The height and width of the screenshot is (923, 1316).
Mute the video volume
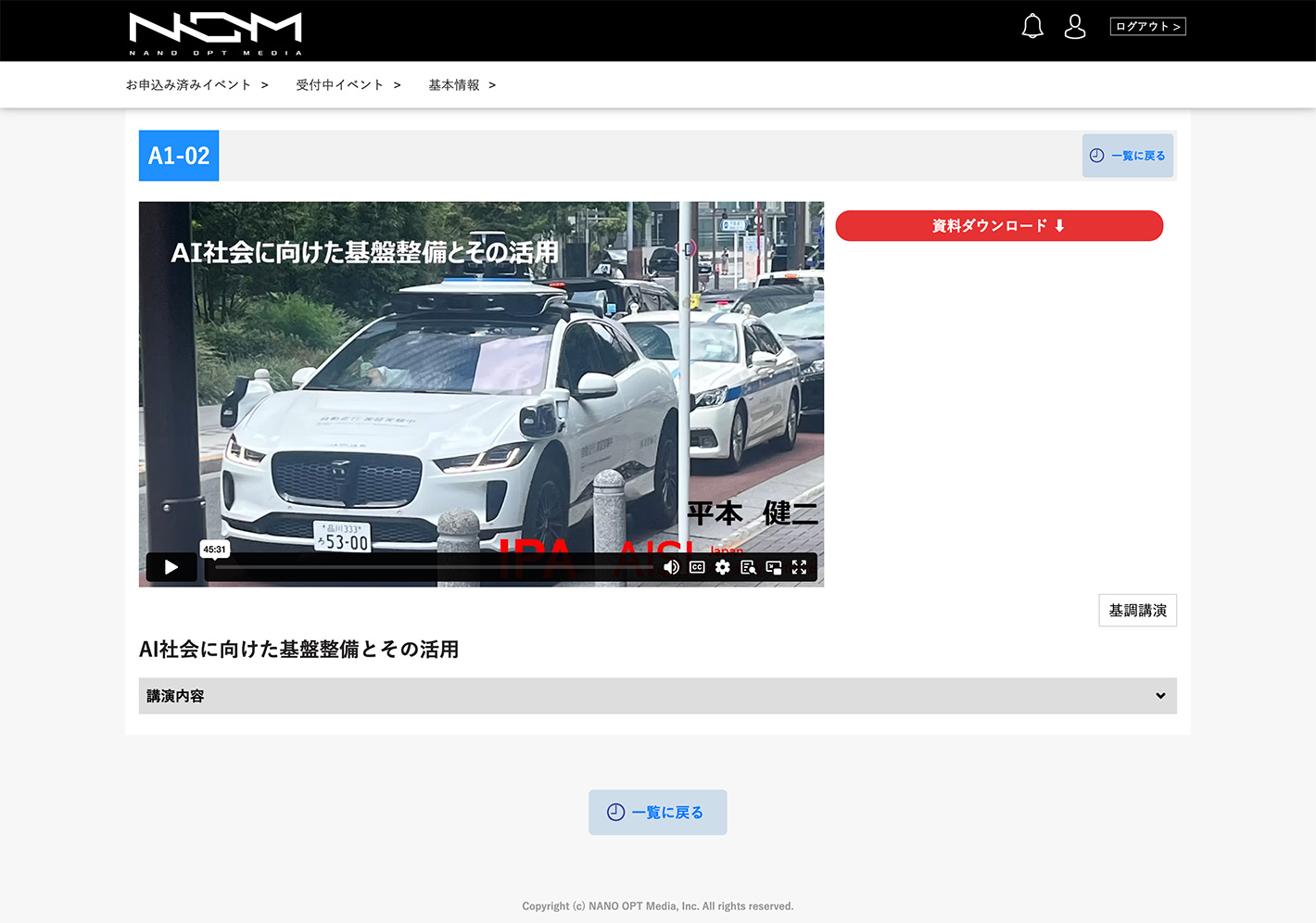click(x=671, y=567)
